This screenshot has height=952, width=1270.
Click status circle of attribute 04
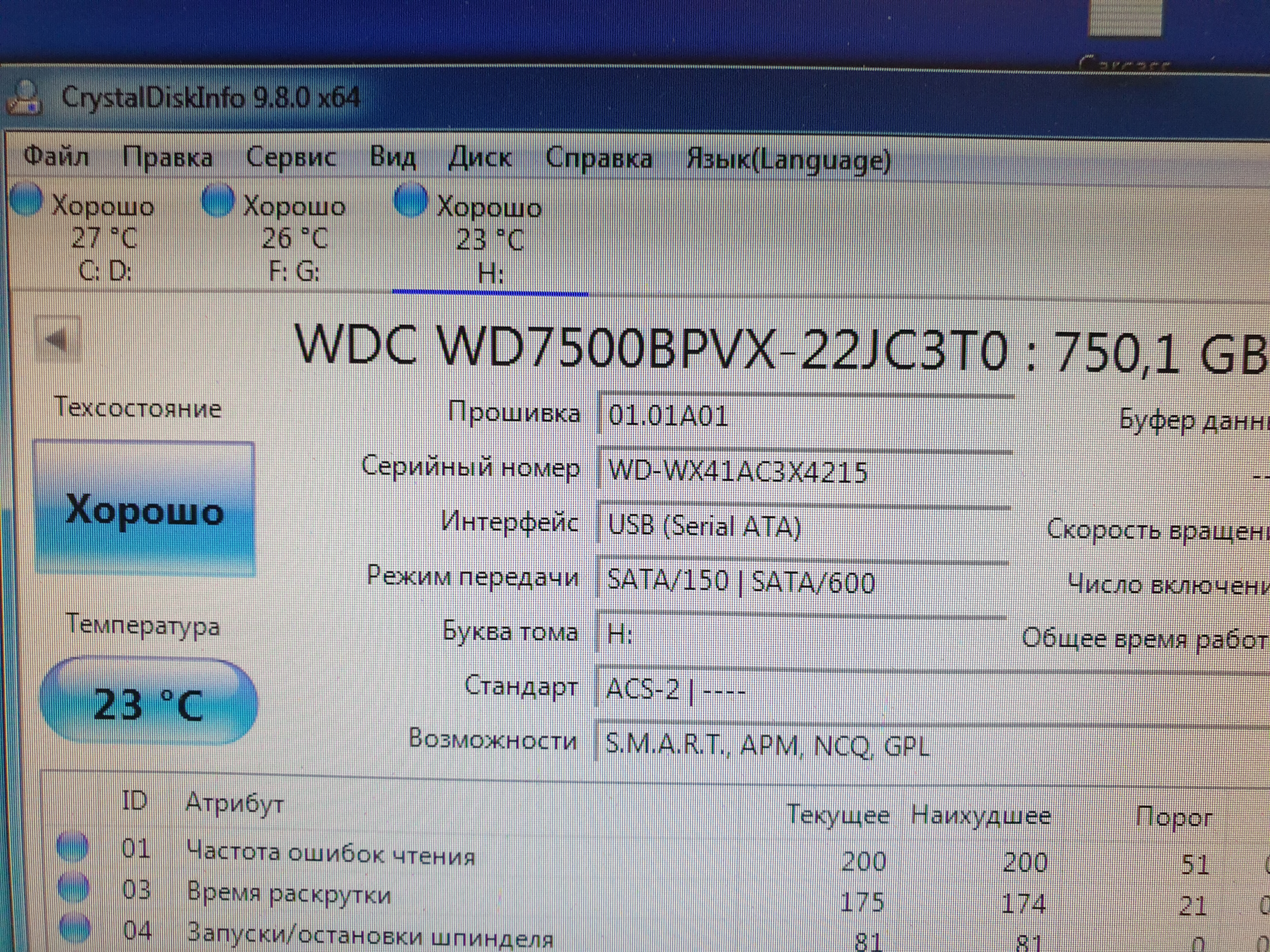(x=75, y=928)
